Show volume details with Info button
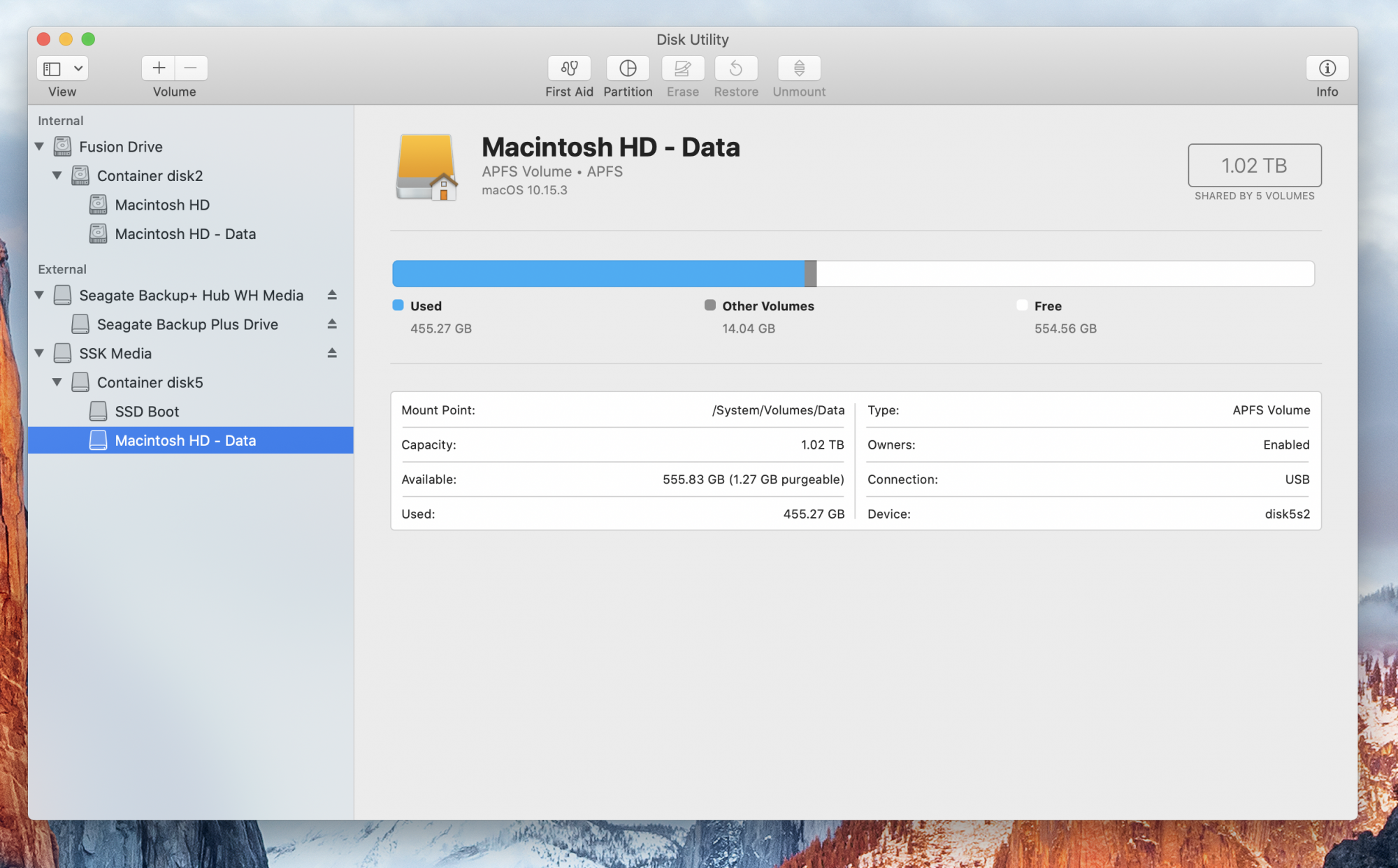Screen dimensions: 1398x868 [1327, 68]
